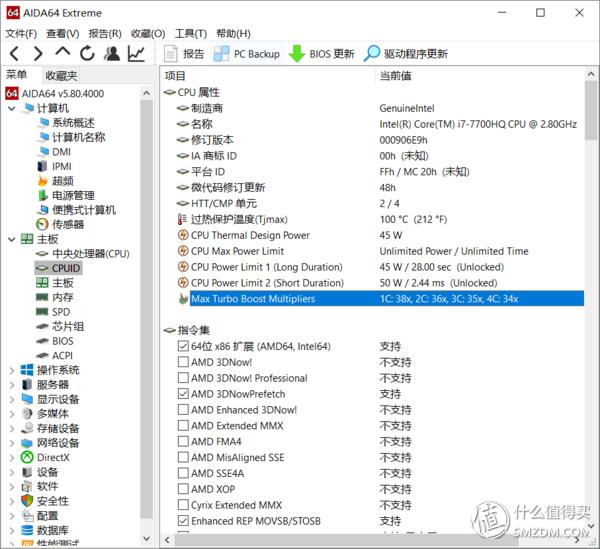Expand the 网络设备 tree node
Viewport: 600px width, 549px height.
(12, 443)
